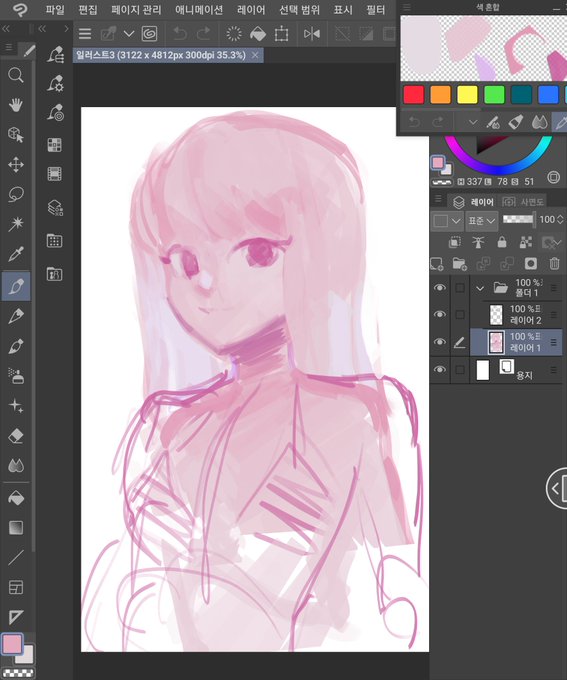The image size is (567, 680).
Task: Click the Fill bucket in command bar
Action: click(258, 34)
